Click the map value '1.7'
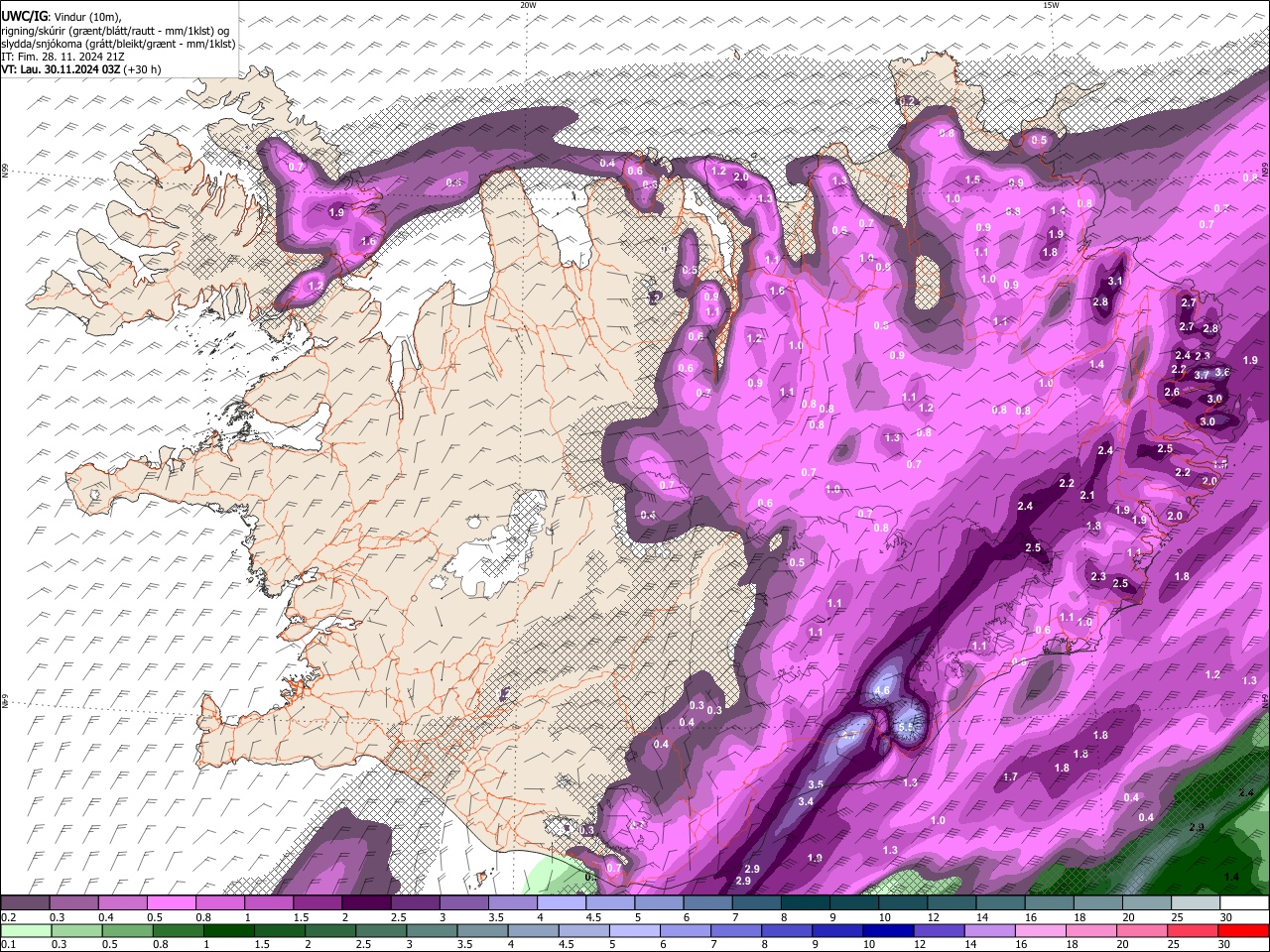Screen dimensions: 1270x952 pyautogui.click(x=1010, y=776)
